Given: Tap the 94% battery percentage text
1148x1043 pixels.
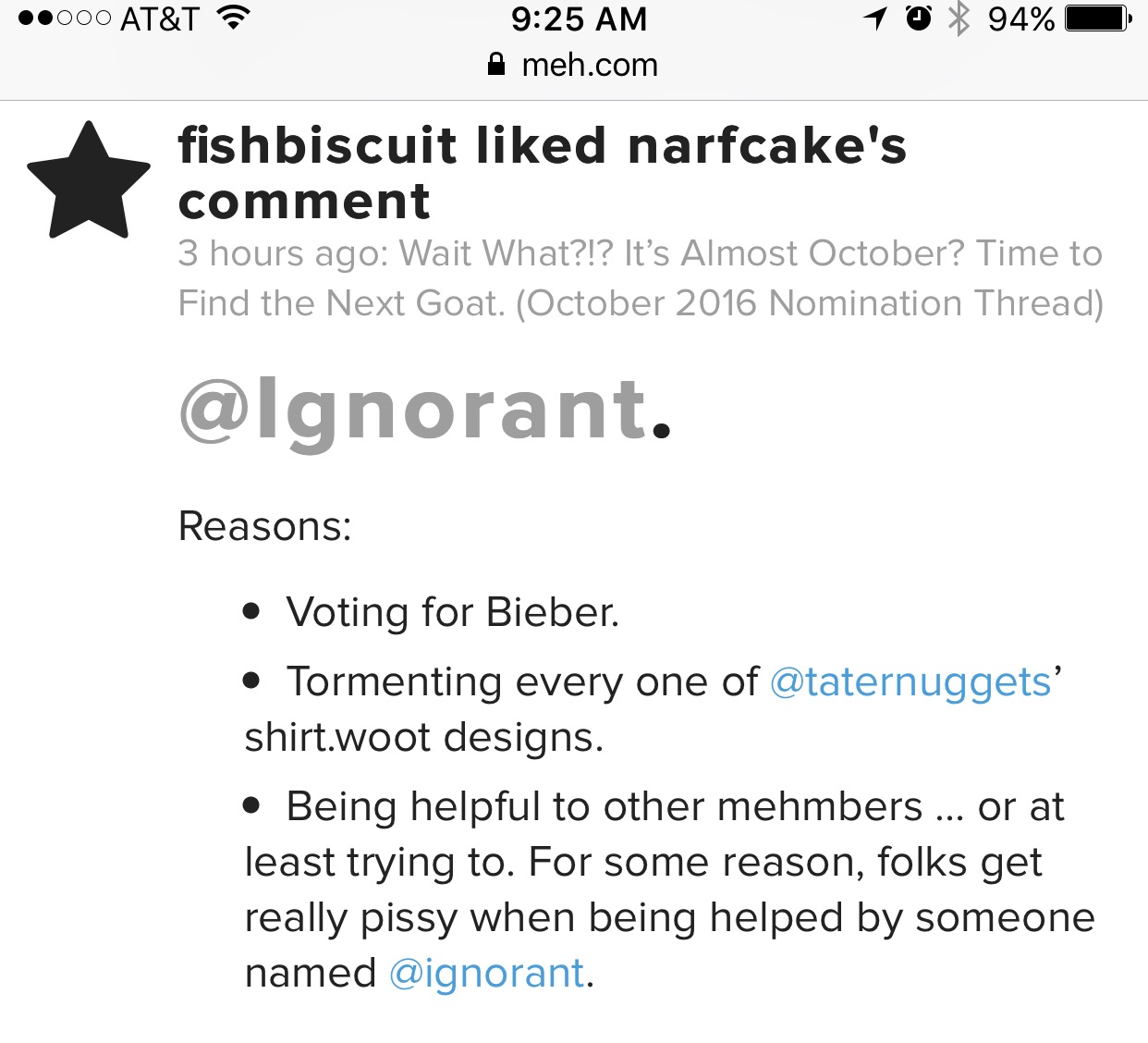Looking at the screenshot, I should 1021,18.
